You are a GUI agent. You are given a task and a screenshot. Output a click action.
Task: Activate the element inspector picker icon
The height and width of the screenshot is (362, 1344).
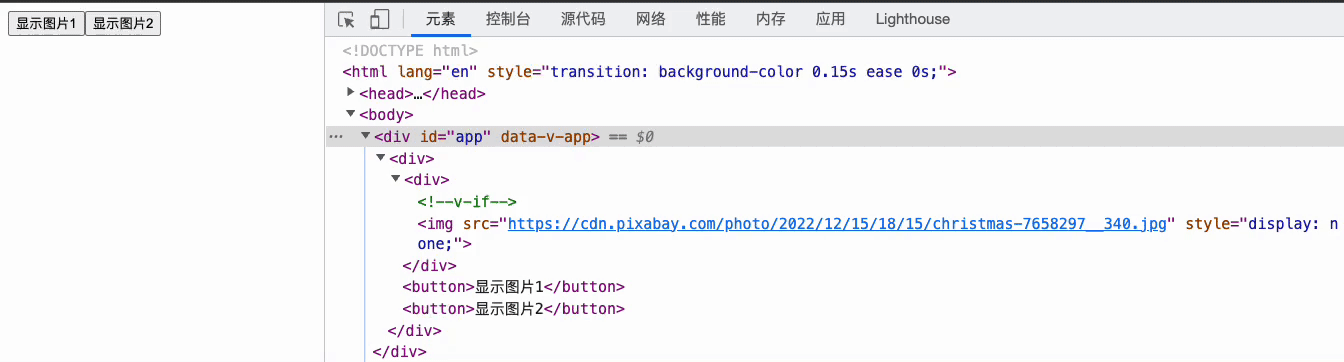(347, 19)
